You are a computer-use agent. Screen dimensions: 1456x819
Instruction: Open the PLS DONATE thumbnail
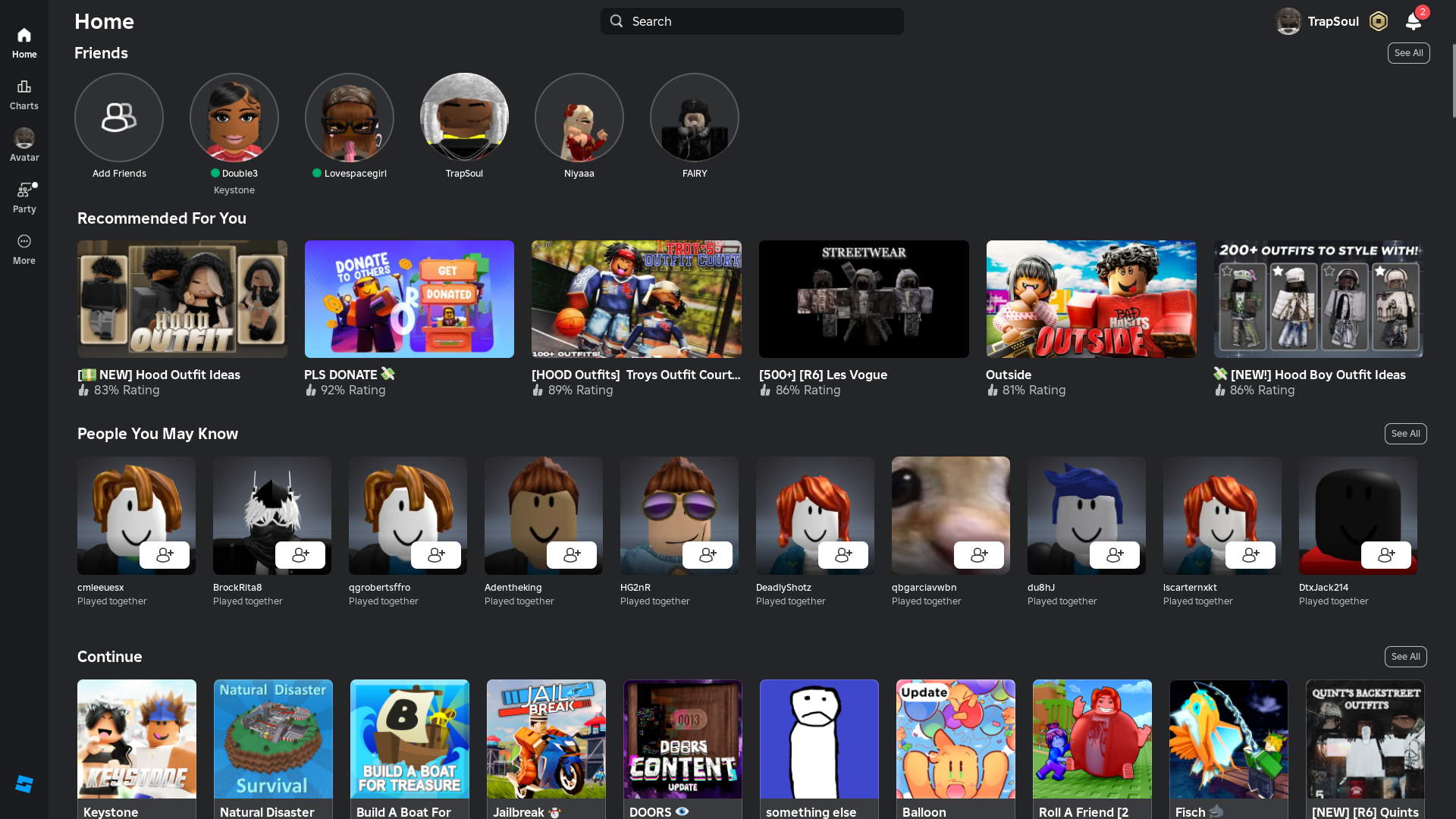pos(409,299)
